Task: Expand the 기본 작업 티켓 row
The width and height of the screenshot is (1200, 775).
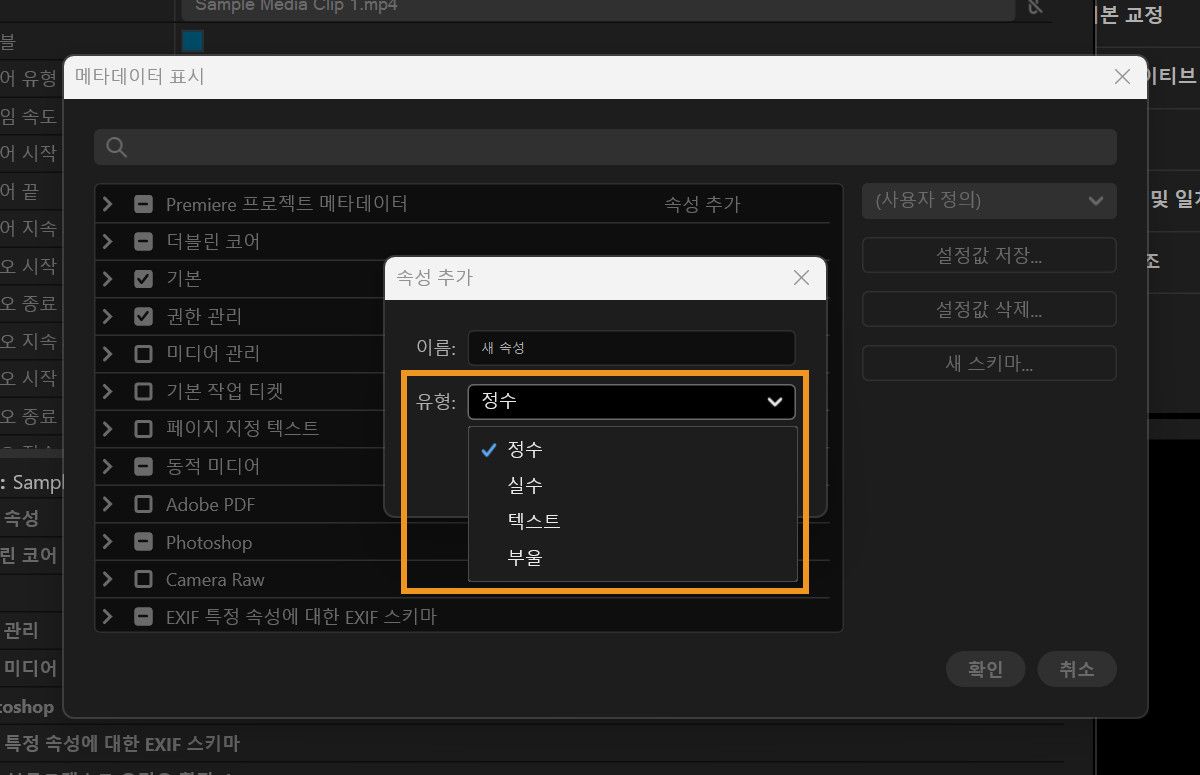Action: pos(108,391)
